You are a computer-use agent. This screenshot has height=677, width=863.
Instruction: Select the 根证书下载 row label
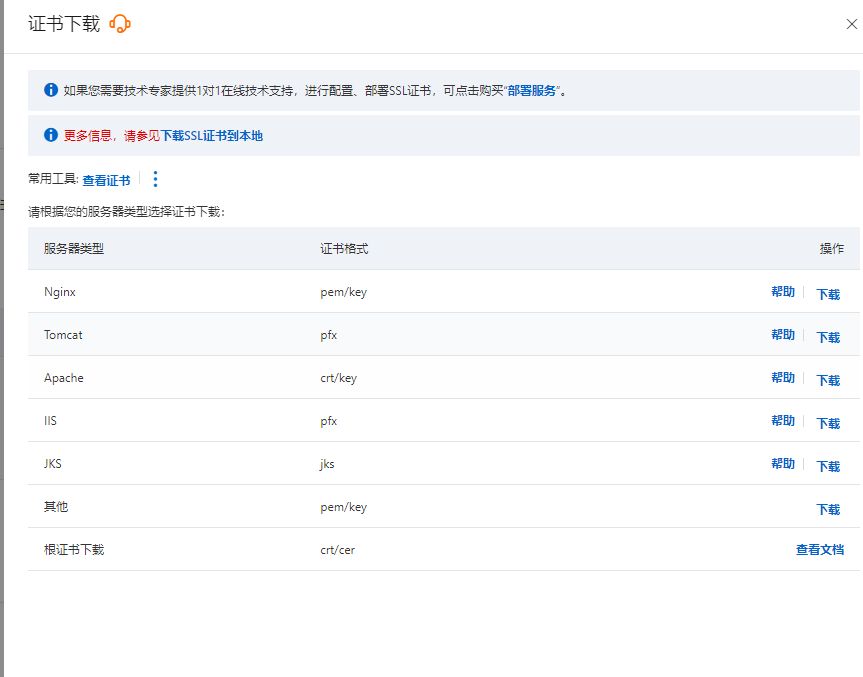tap(74, 549)
